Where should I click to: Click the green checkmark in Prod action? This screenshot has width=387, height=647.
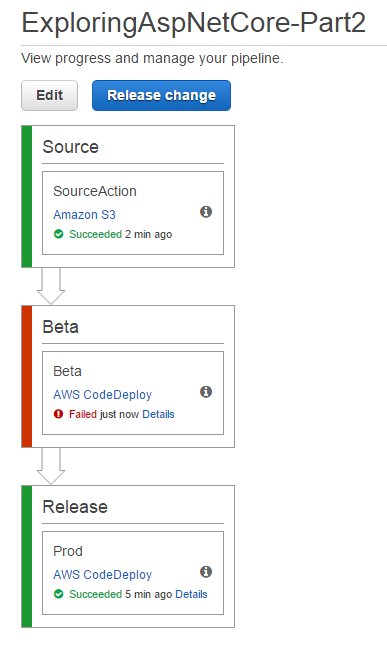59,594
